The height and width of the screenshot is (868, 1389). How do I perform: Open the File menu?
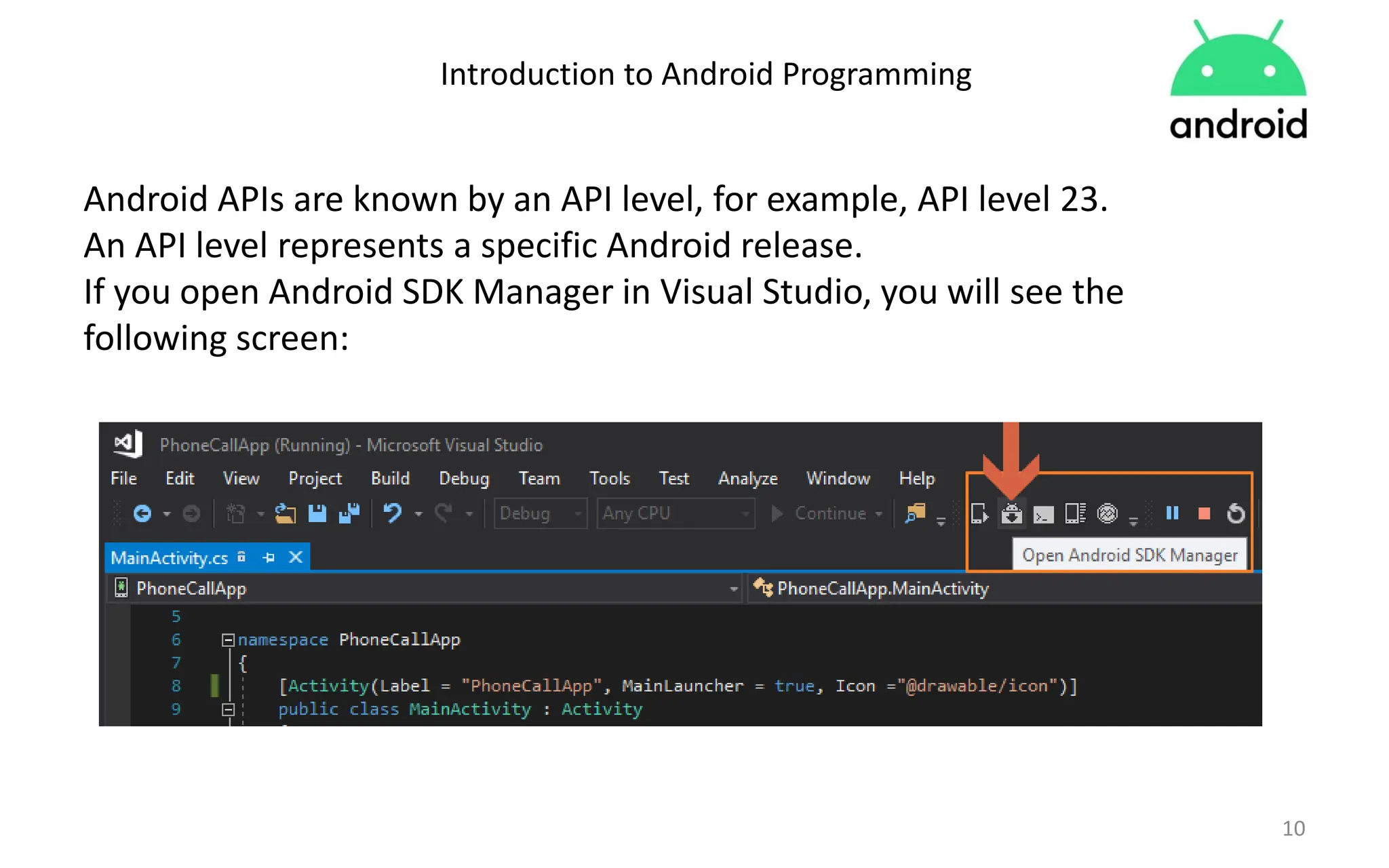pos(123,478)
